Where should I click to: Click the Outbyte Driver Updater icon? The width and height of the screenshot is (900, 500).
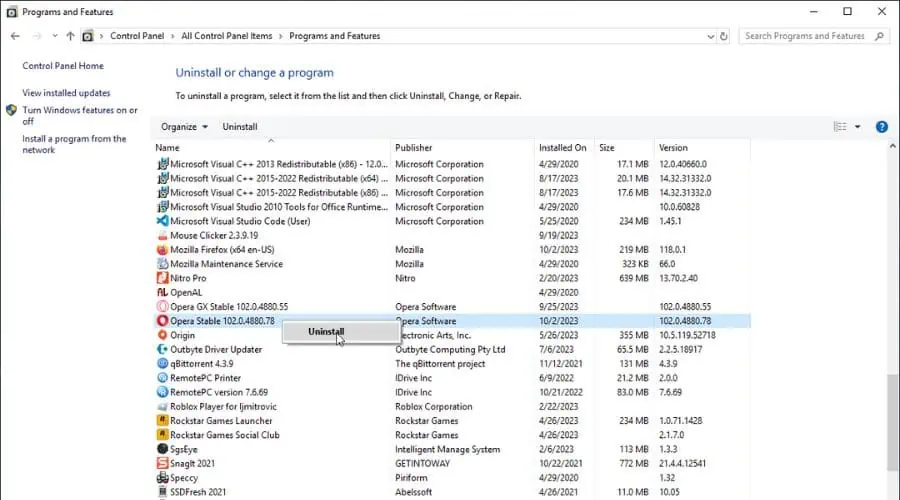point(162,349)
